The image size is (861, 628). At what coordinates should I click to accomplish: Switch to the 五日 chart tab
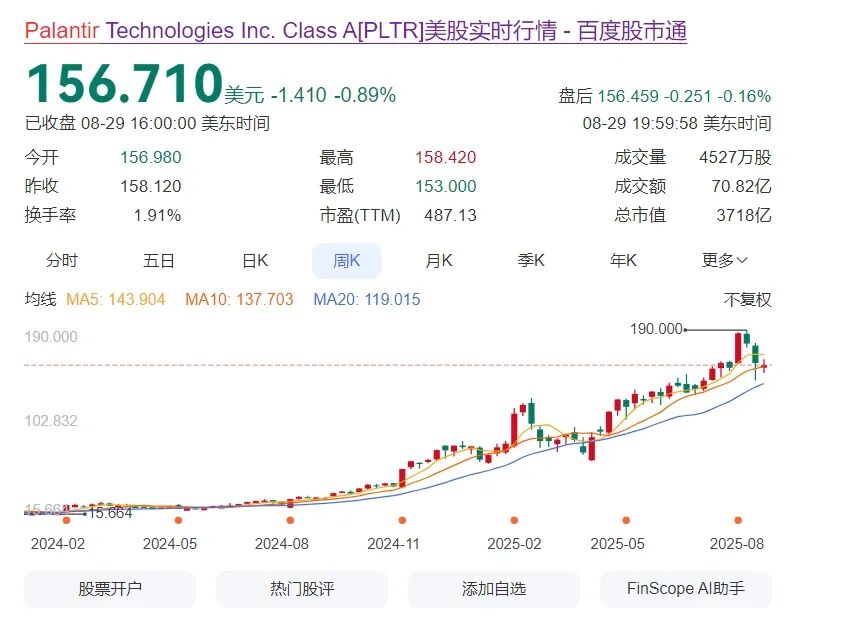coord(159,260)
